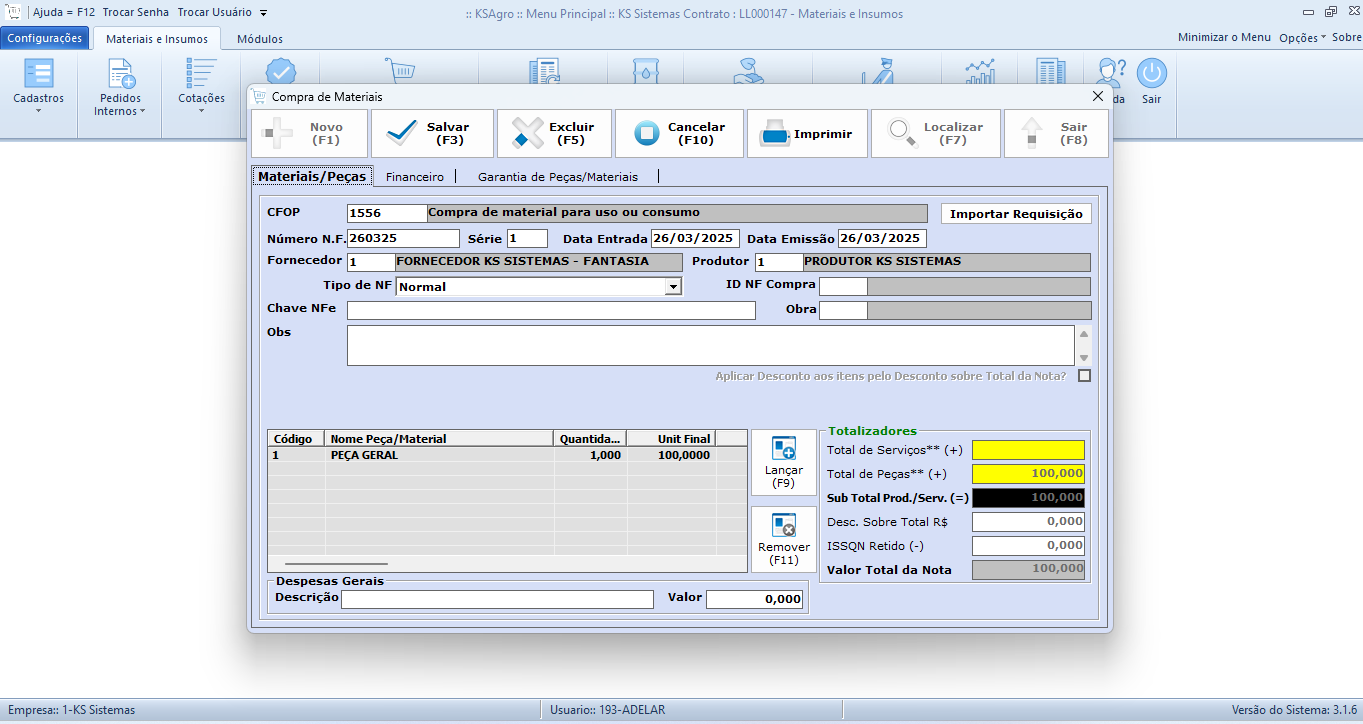
Task: Click the Importar Requisição button
Action: [1015, 214]
